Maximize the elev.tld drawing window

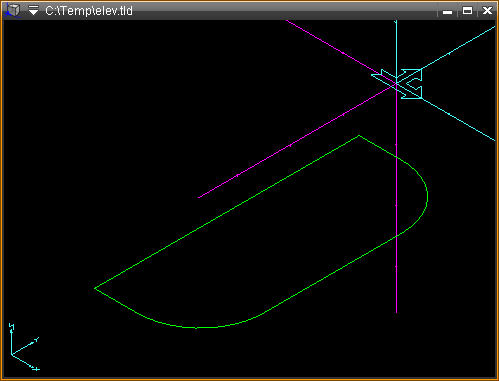click(467, 11)
